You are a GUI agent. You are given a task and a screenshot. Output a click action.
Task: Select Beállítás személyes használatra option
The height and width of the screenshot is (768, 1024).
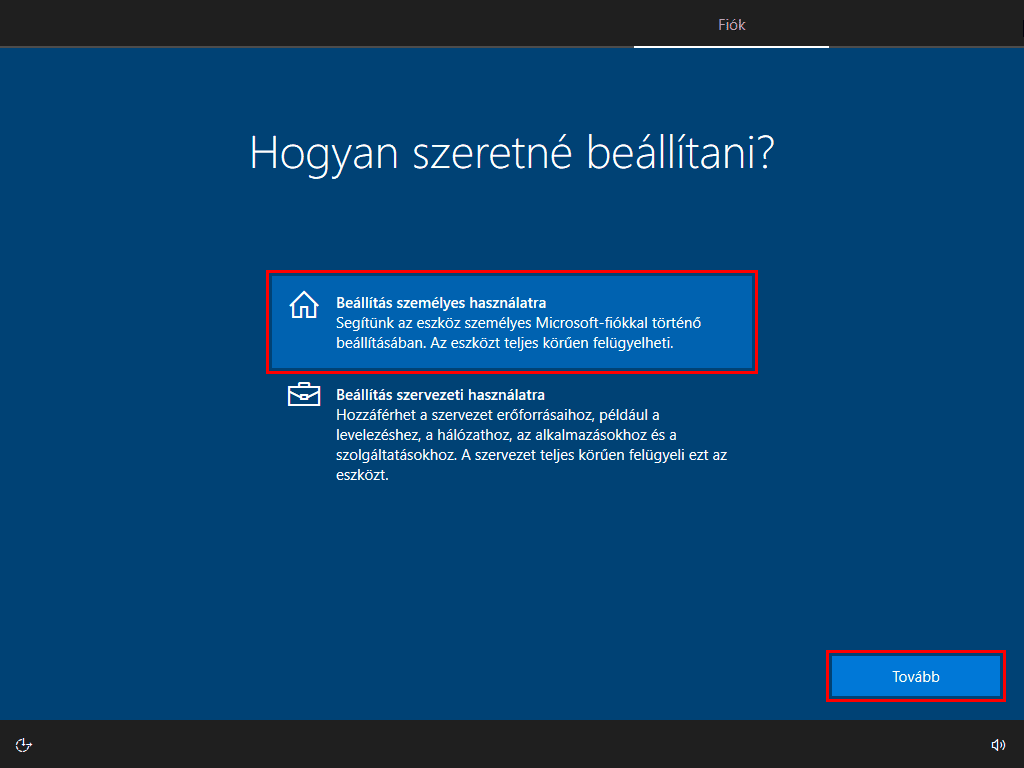(x=511, y=322)
